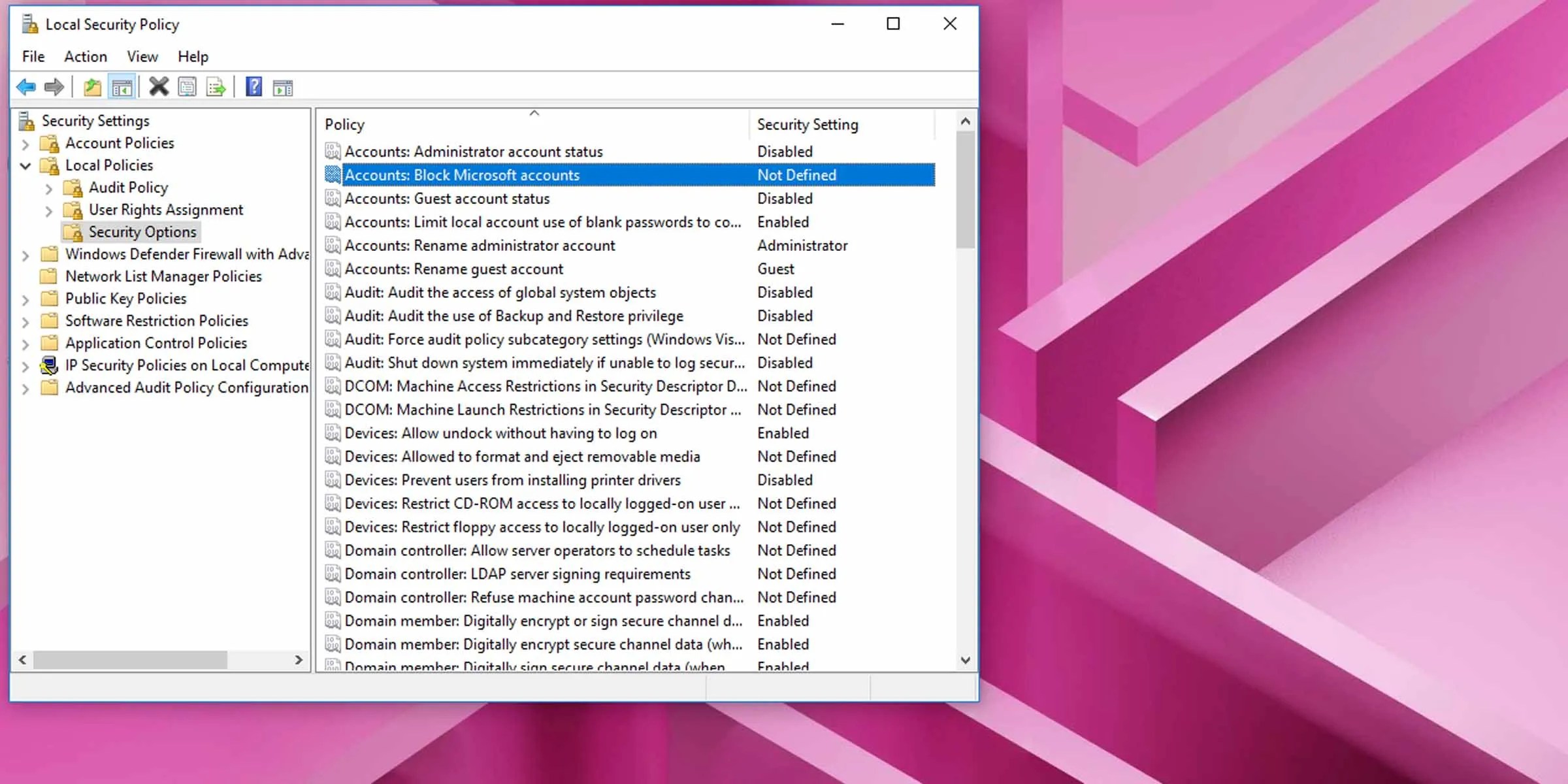
Task: Expand the Account Policies node
Action: pos(26,143)
